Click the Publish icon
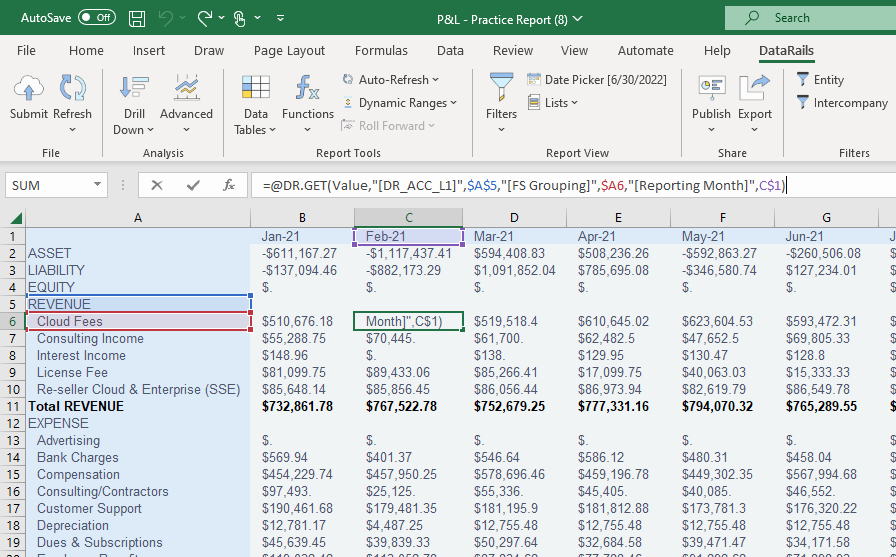This screenshot has height=557, width=896. coord(711,89)
